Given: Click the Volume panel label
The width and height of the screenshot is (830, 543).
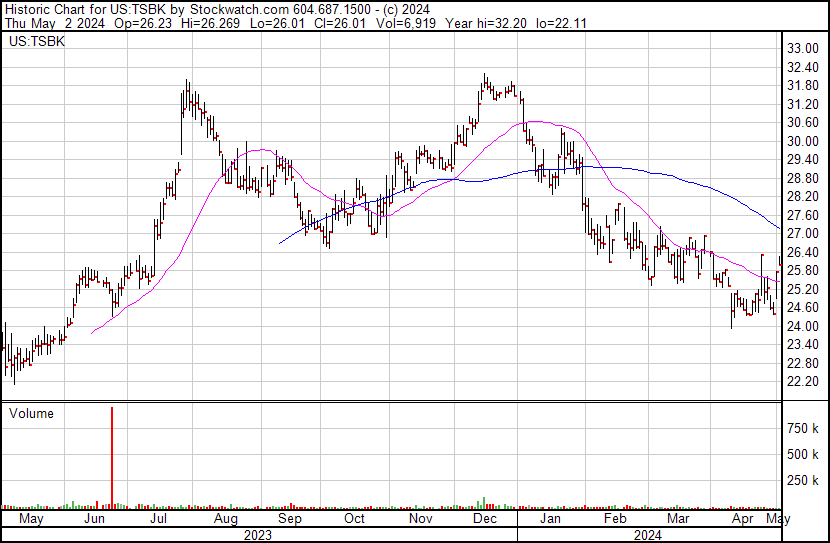Looking at the screenshot, I should point(31,413).
